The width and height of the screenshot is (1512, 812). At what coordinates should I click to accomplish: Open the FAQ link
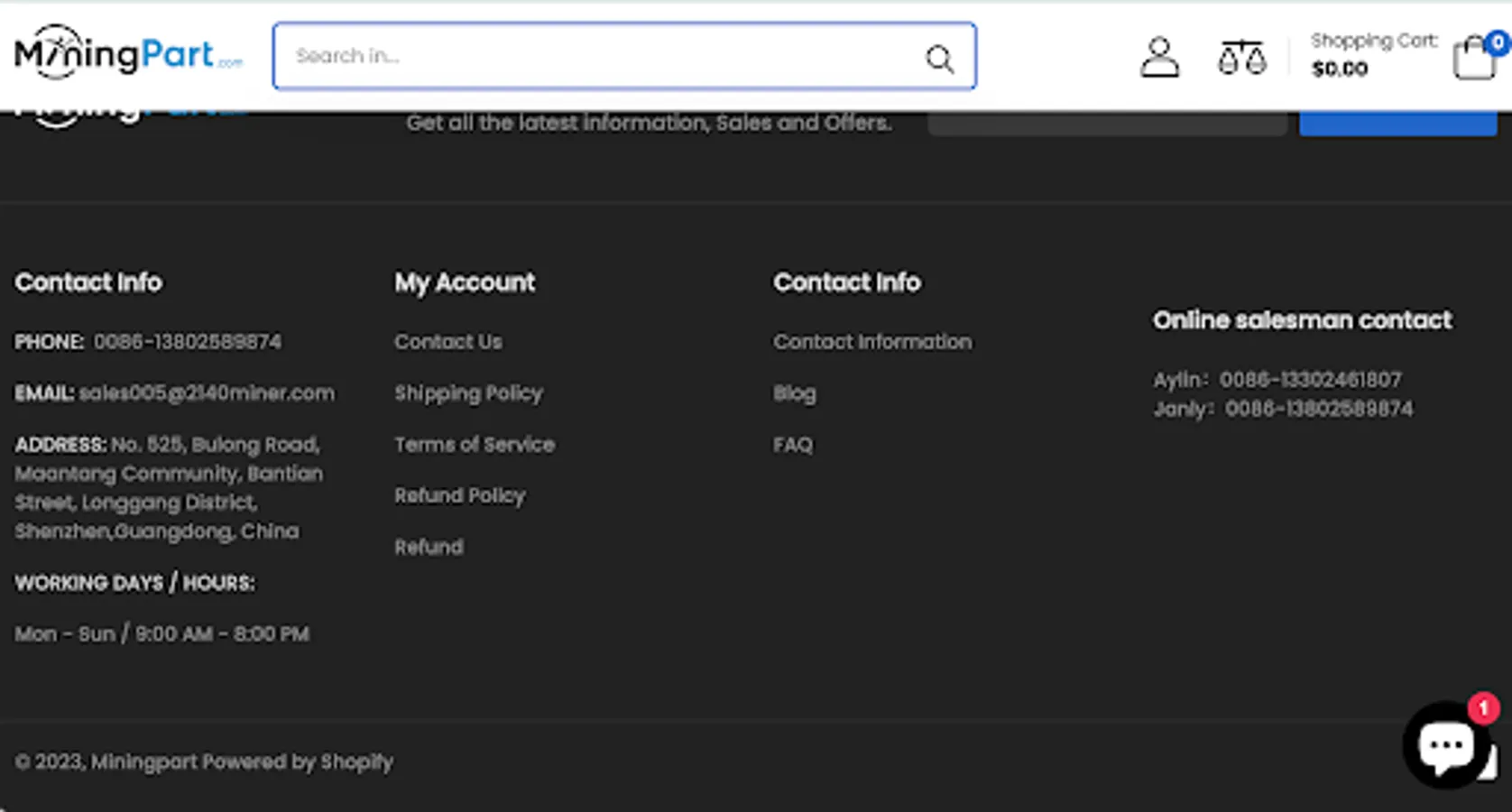793,445
